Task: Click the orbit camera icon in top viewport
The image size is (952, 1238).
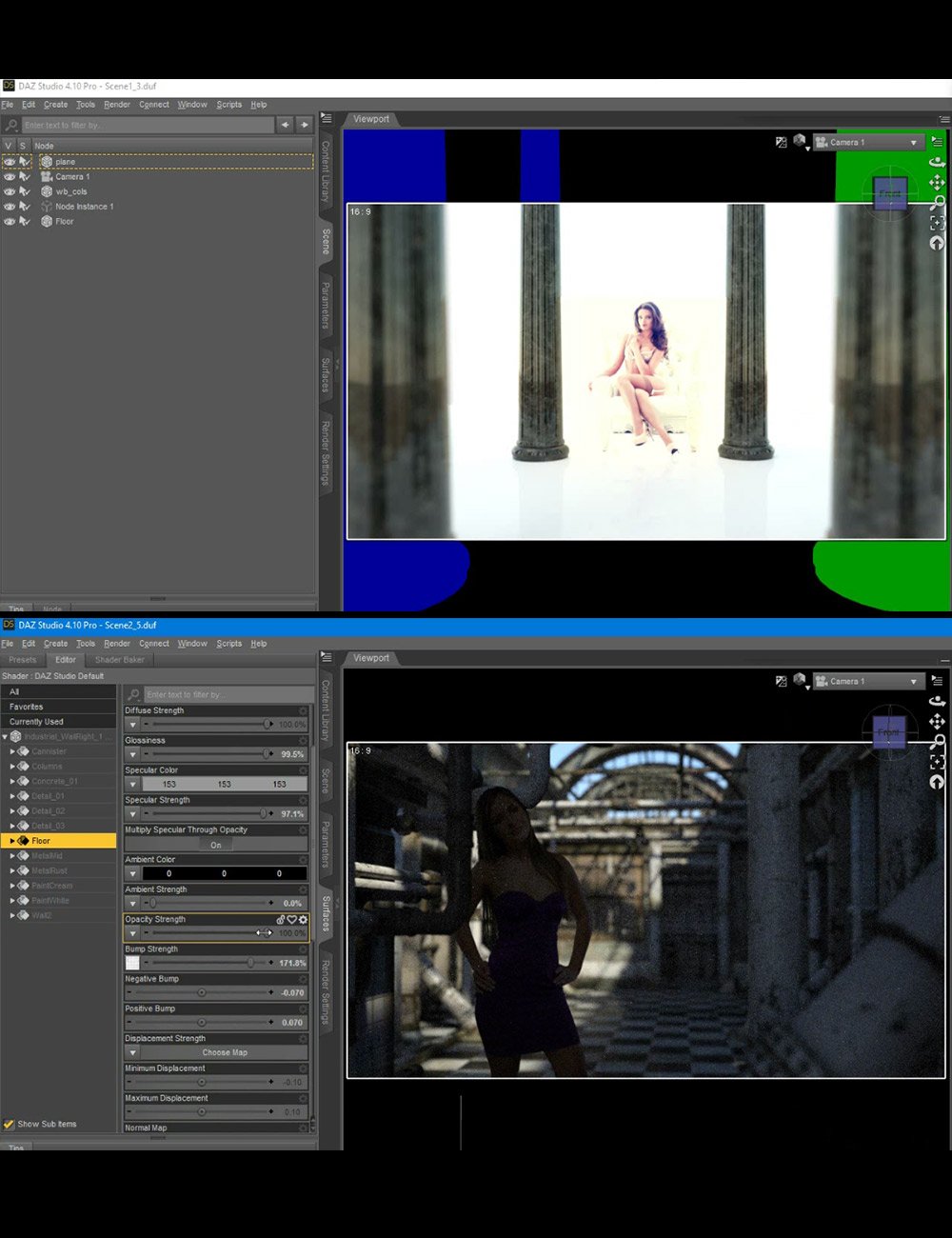Action: click(x=937, y=161)
